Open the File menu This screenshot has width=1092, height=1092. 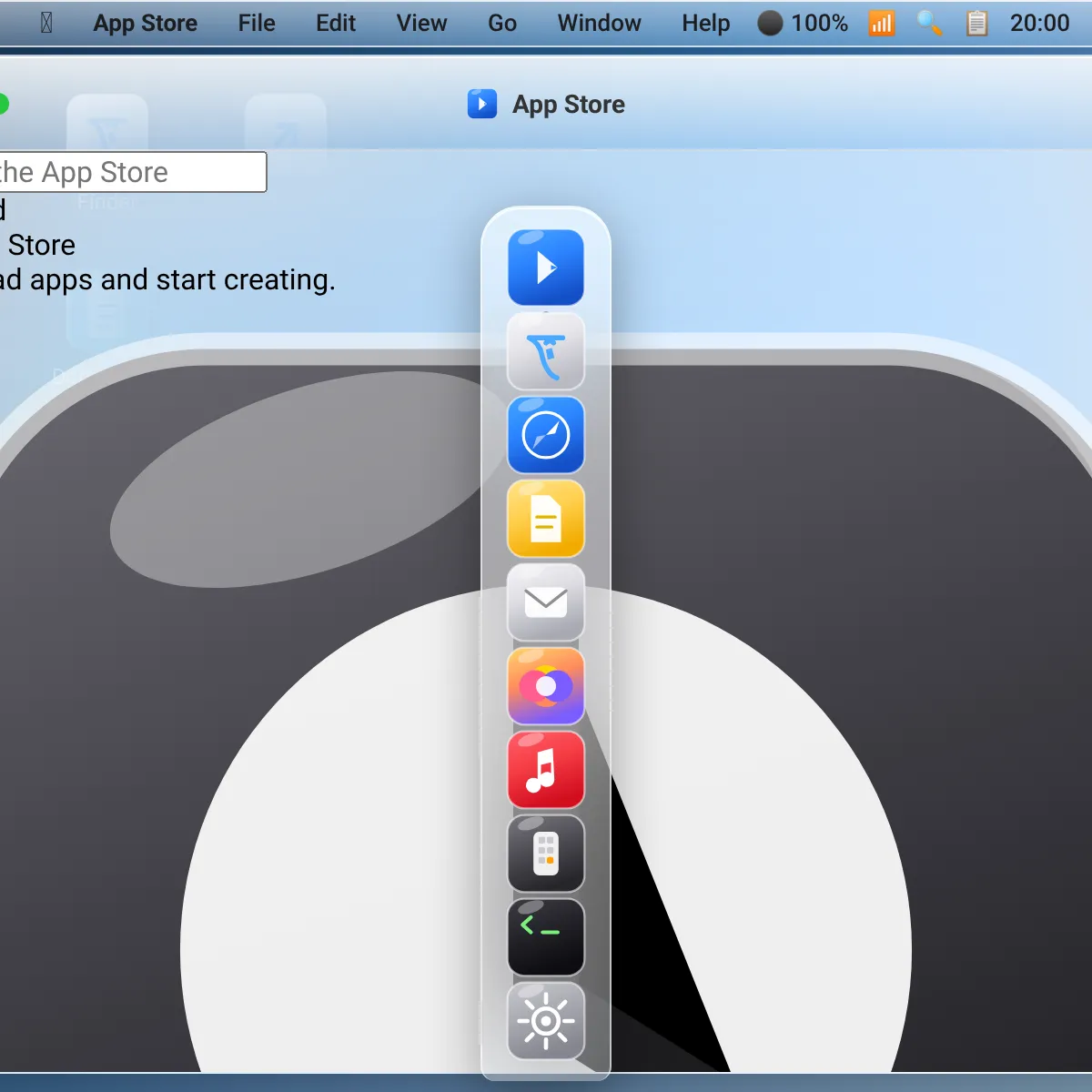(257, 23)
